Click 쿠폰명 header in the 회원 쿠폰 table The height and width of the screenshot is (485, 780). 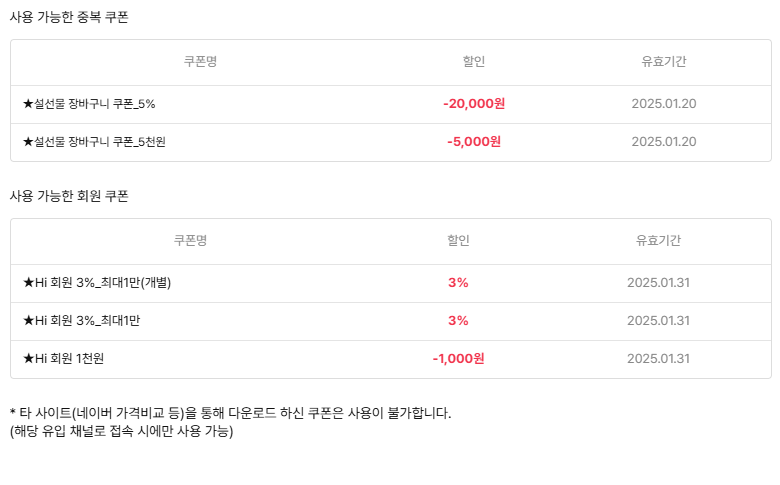tap(190, 241)
